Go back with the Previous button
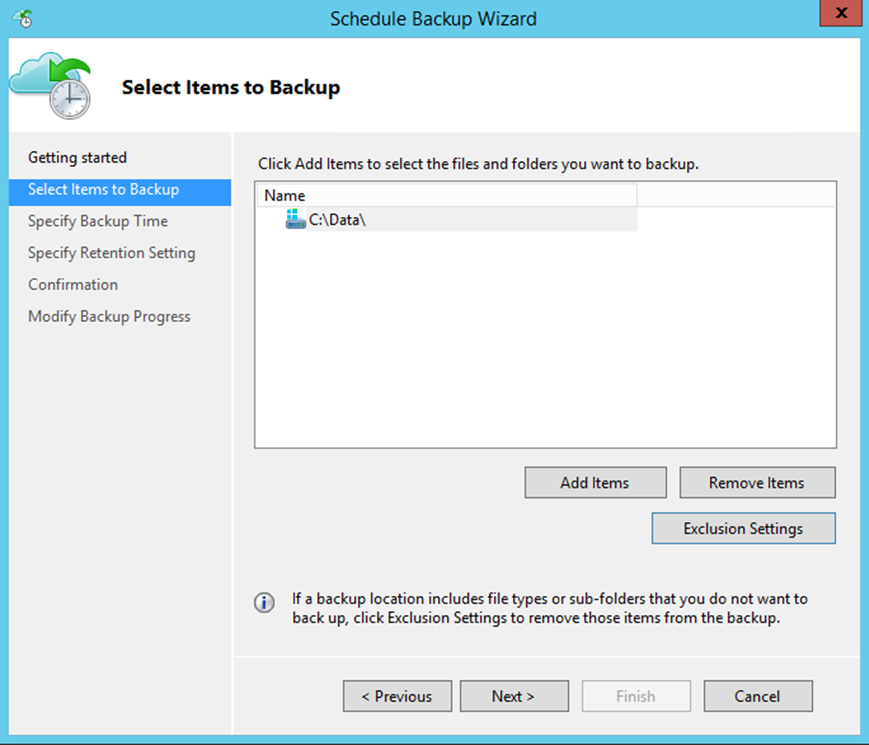This screenshot has height=745, width=869. point(397,696)
